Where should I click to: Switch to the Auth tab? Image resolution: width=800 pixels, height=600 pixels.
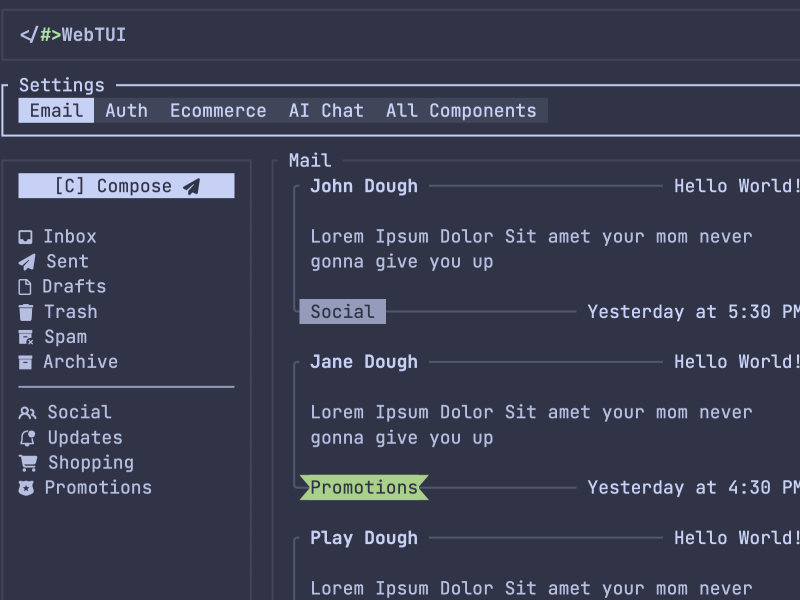[127, 111]
